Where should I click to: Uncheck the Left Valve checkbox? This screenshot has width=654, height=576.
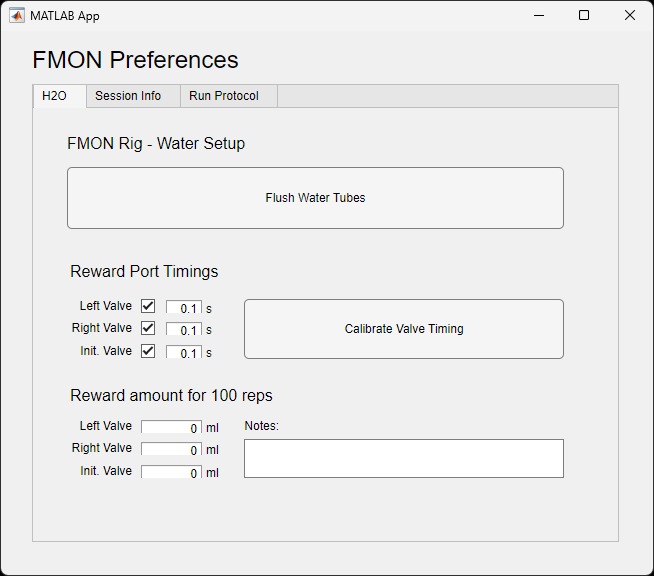tap(148, 306)
